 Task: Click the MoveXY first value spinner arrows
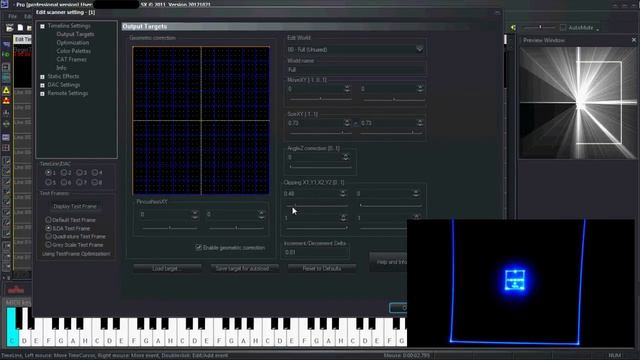(347, 89)
